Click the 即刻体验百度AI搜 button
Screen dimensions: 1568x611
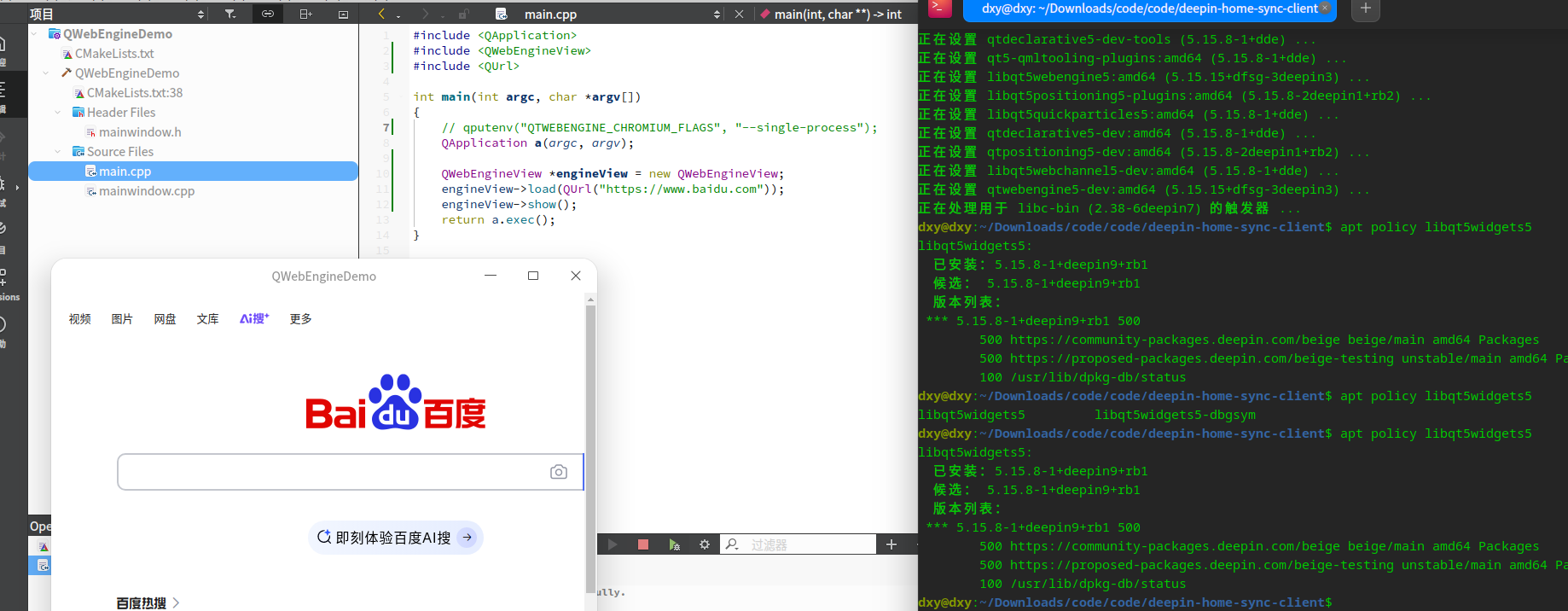(x=396, y=538)
